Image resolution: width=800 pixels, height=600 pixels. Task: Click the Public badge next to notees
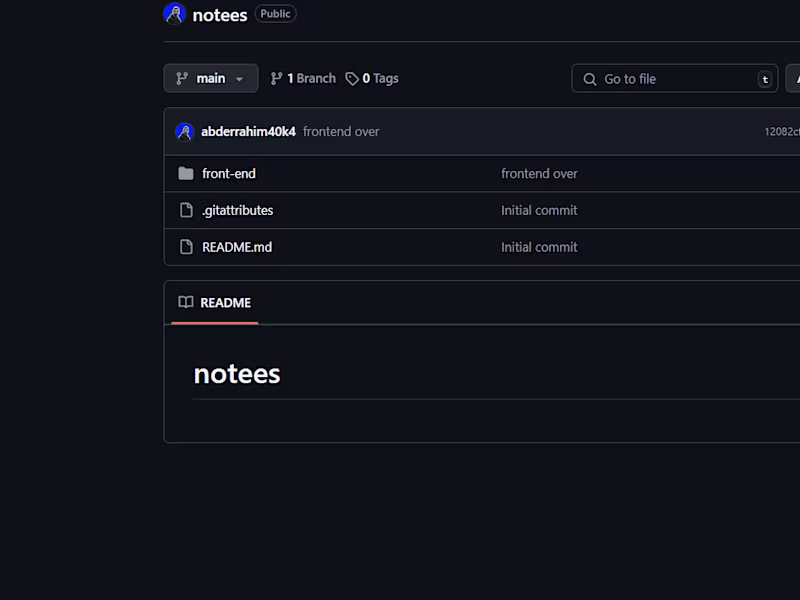point(275,13)
